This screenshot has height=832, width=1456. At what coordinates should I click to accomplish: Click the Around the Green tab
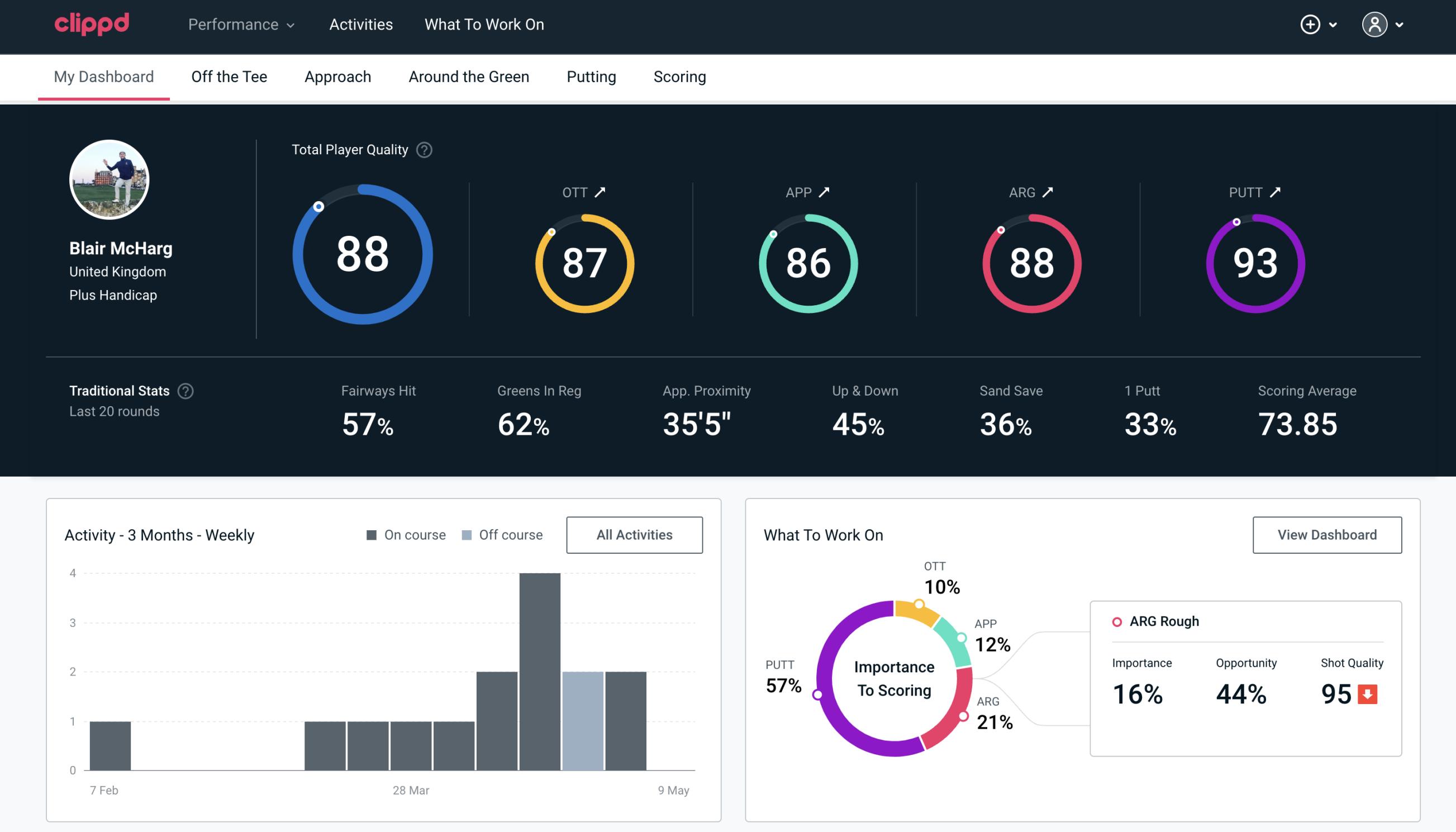coord(469,76)
